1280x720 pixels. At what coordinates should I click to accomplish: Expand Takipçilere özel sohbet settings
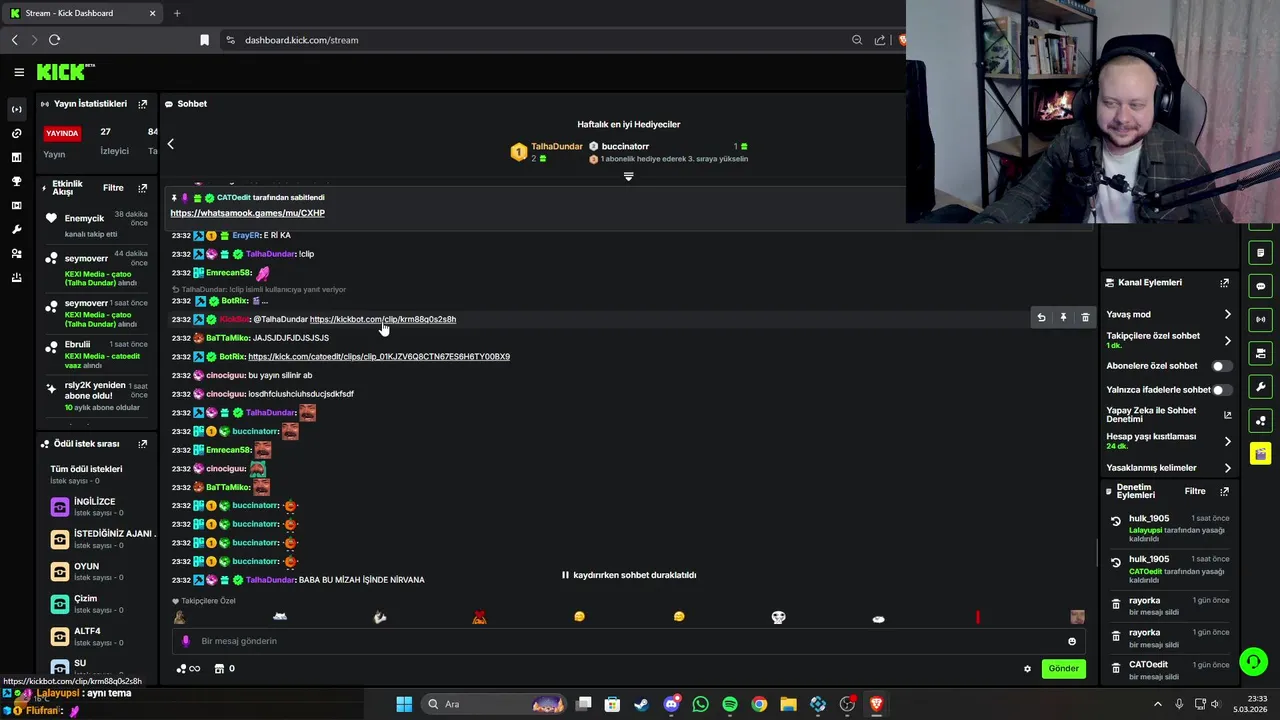1228,340
